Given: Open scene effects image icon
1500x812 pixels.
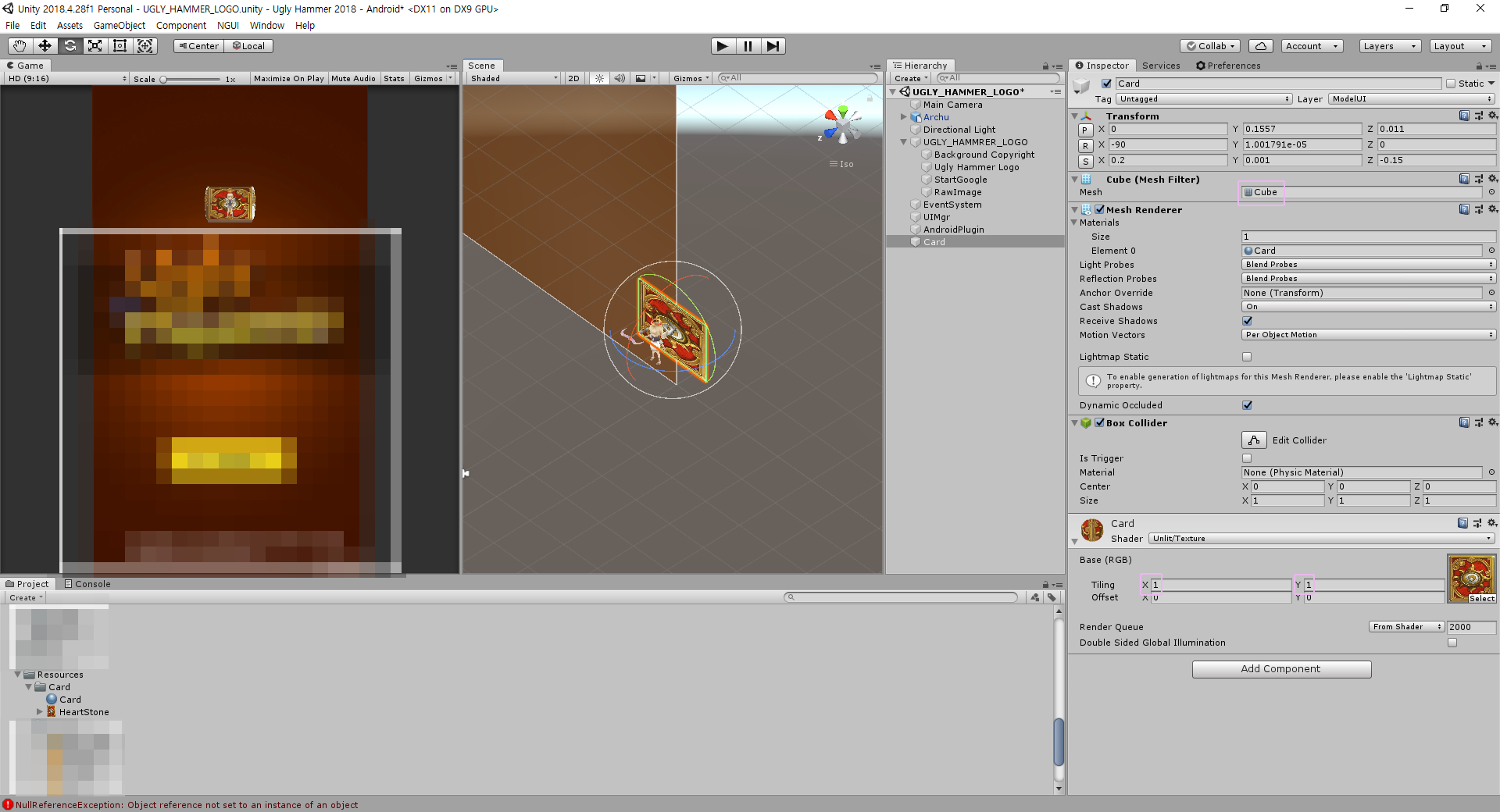Looking at the screenshot, I should coord(641,78).
